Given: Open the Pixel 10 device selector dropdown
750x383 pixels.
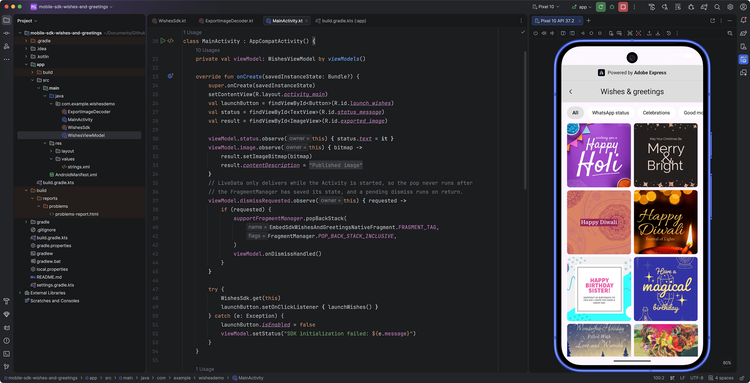Looking at the screenshot, I should (x=547, y=7).
